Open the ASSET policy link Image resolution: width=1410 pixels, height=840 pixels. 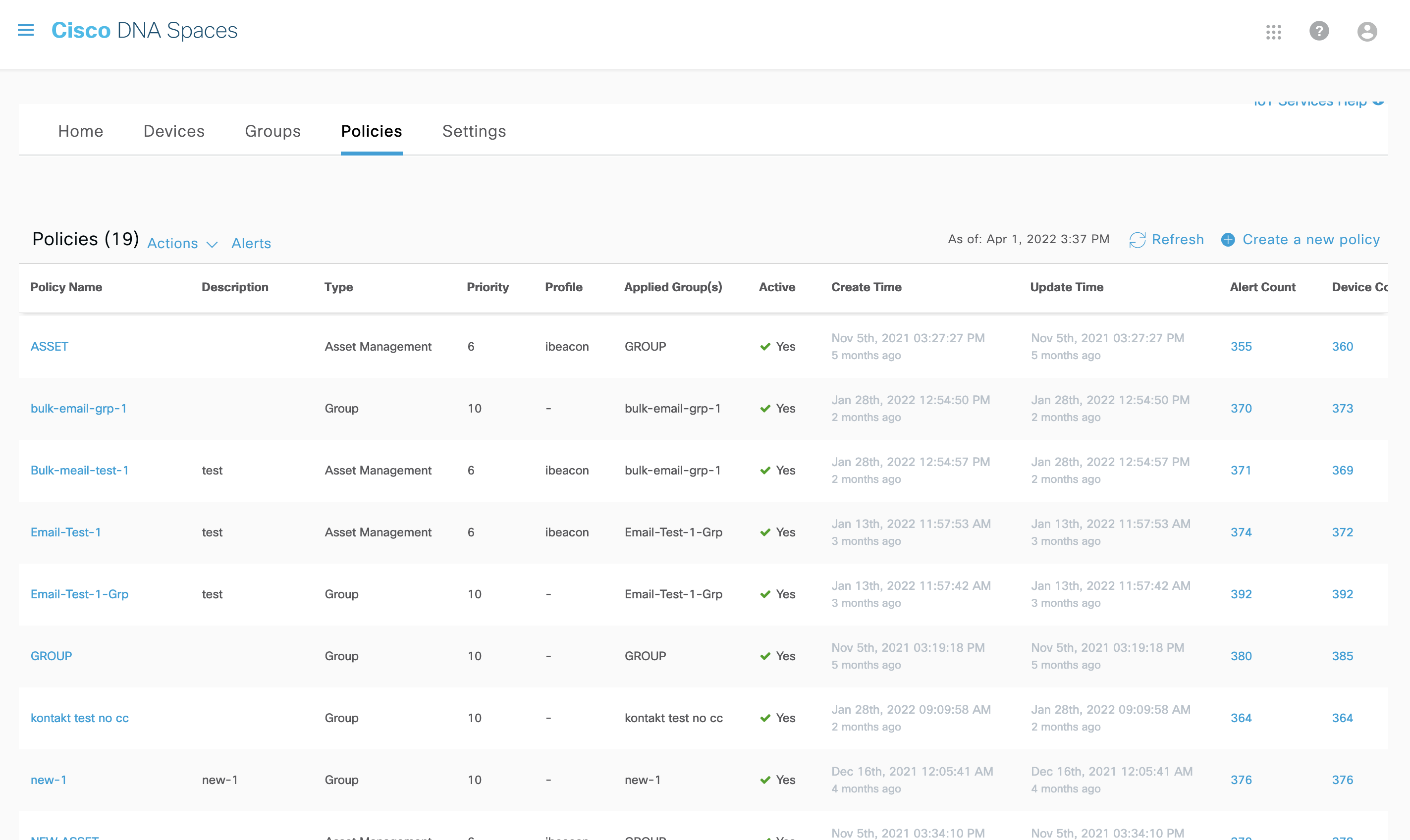click(x=49, y=346)
